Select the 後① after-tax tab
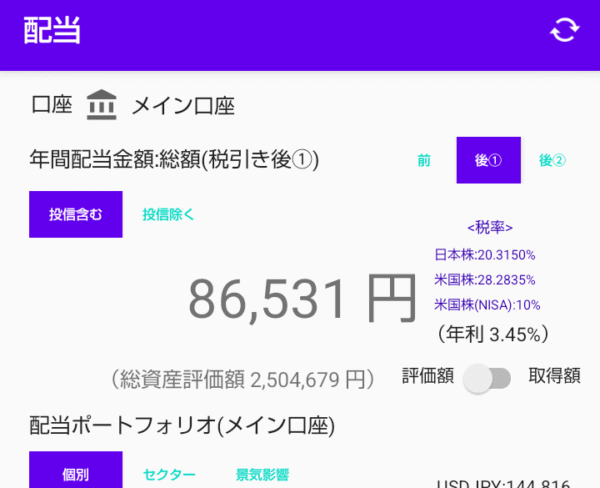The height and width of the screenshot is (488, 600). 489,160
